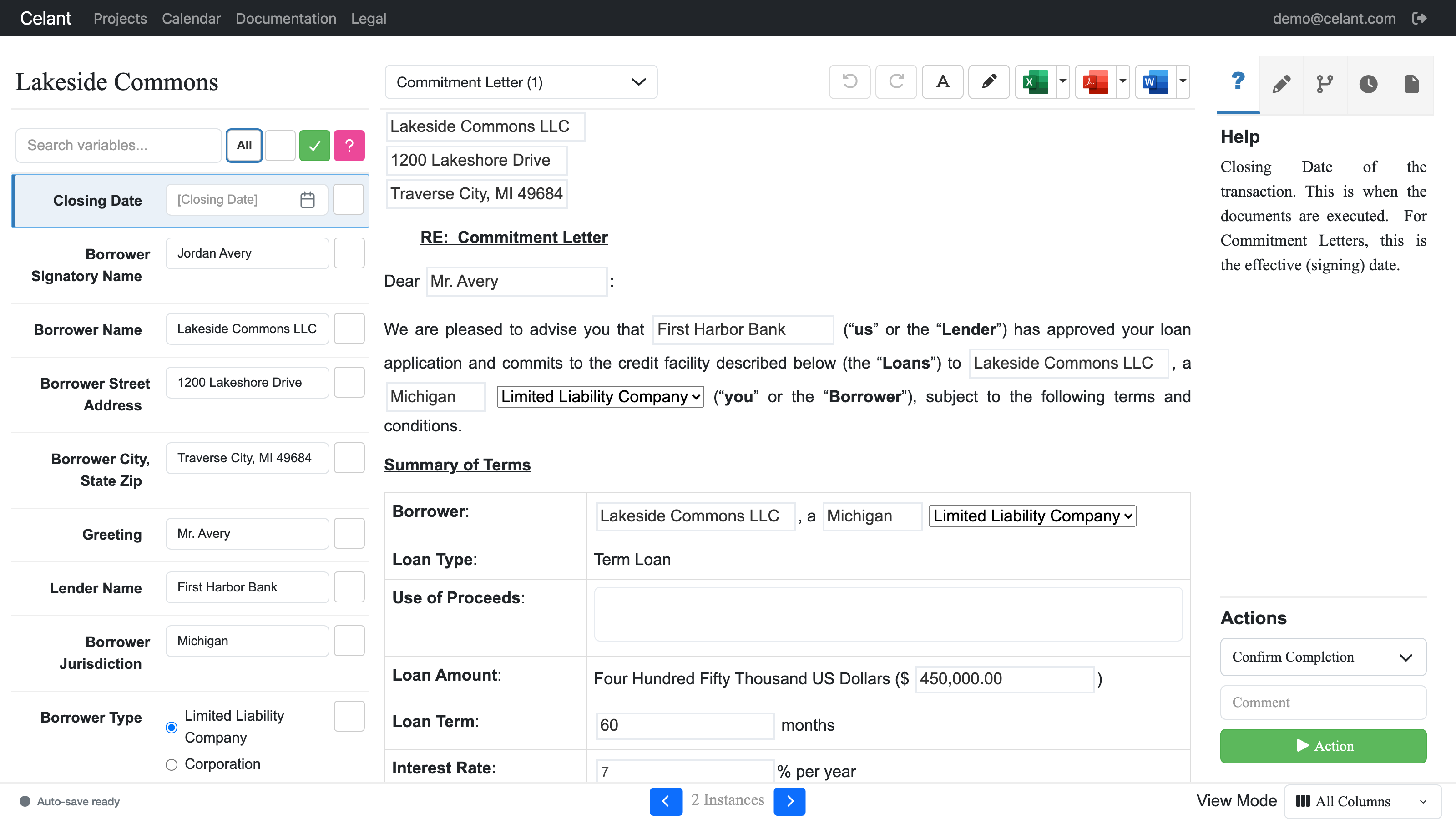Tick checkbox beside Lender Name

[349, 586]
